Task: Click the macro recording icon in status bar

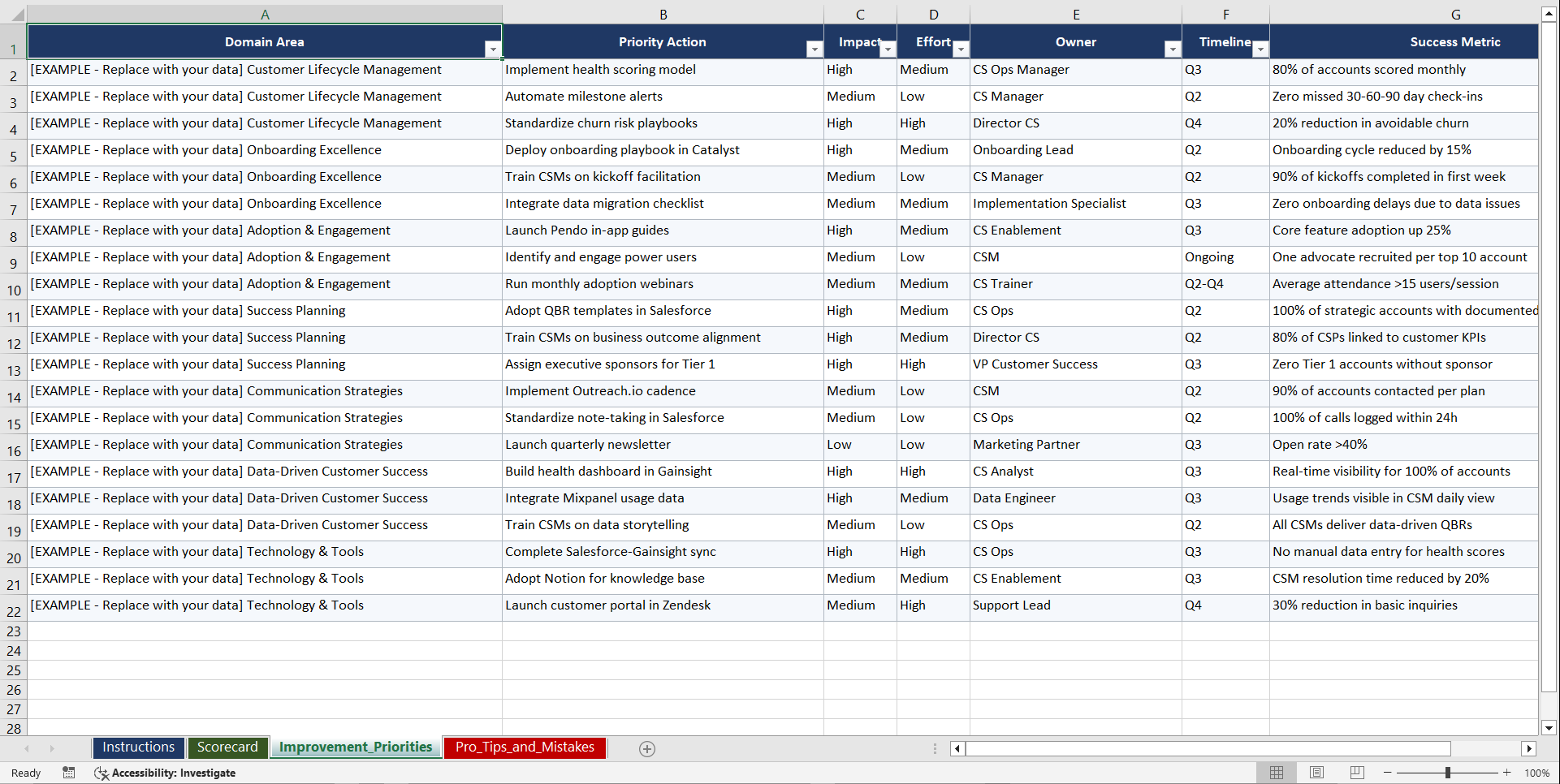Action: point(69,773)
